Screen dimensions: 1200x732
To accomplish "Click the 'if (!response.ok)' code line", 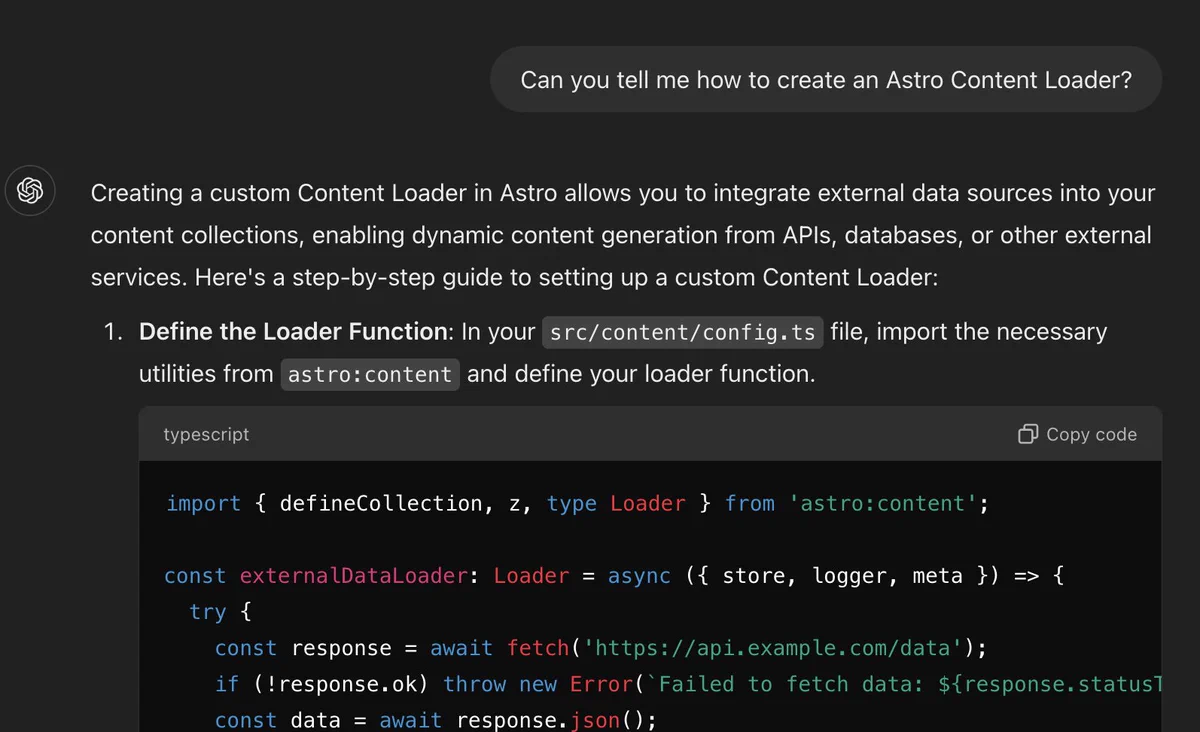I will point(688,684).
